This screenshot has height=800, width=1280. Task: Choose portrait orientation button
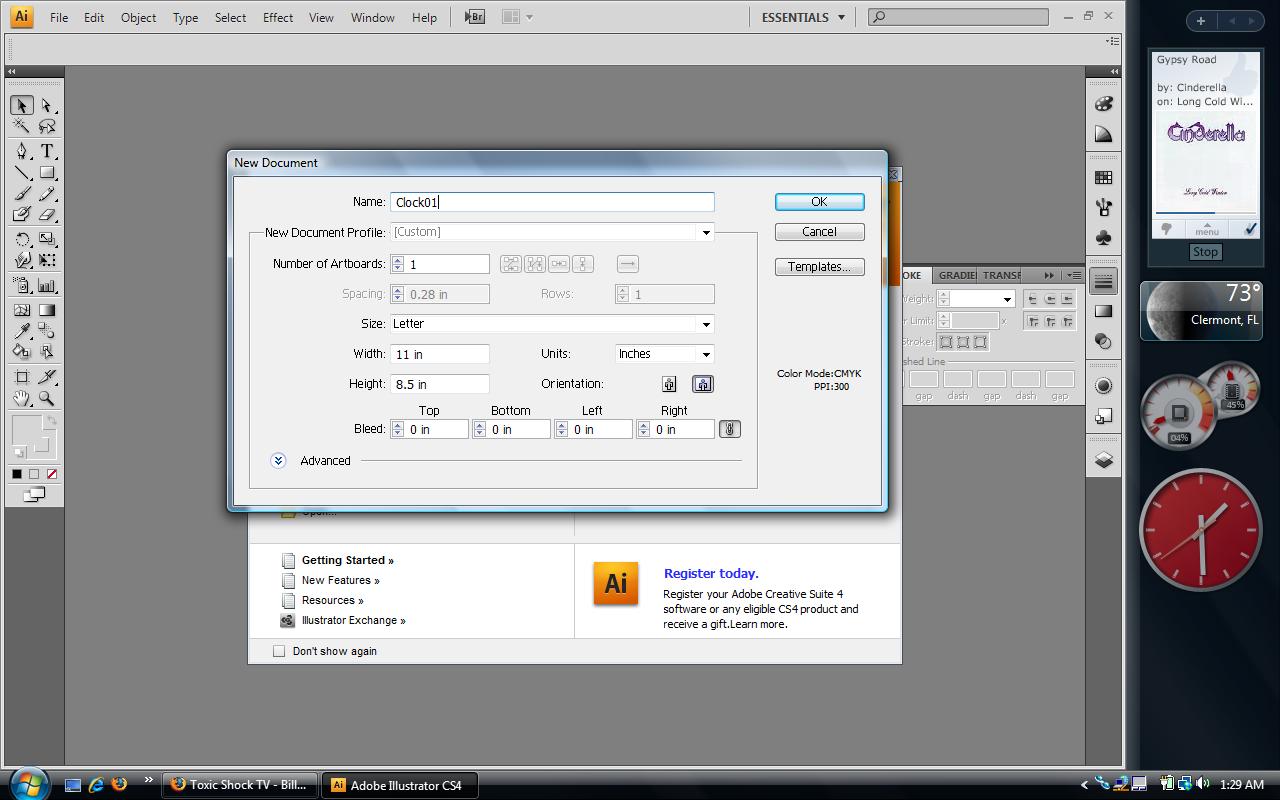[x=670, y=384]
